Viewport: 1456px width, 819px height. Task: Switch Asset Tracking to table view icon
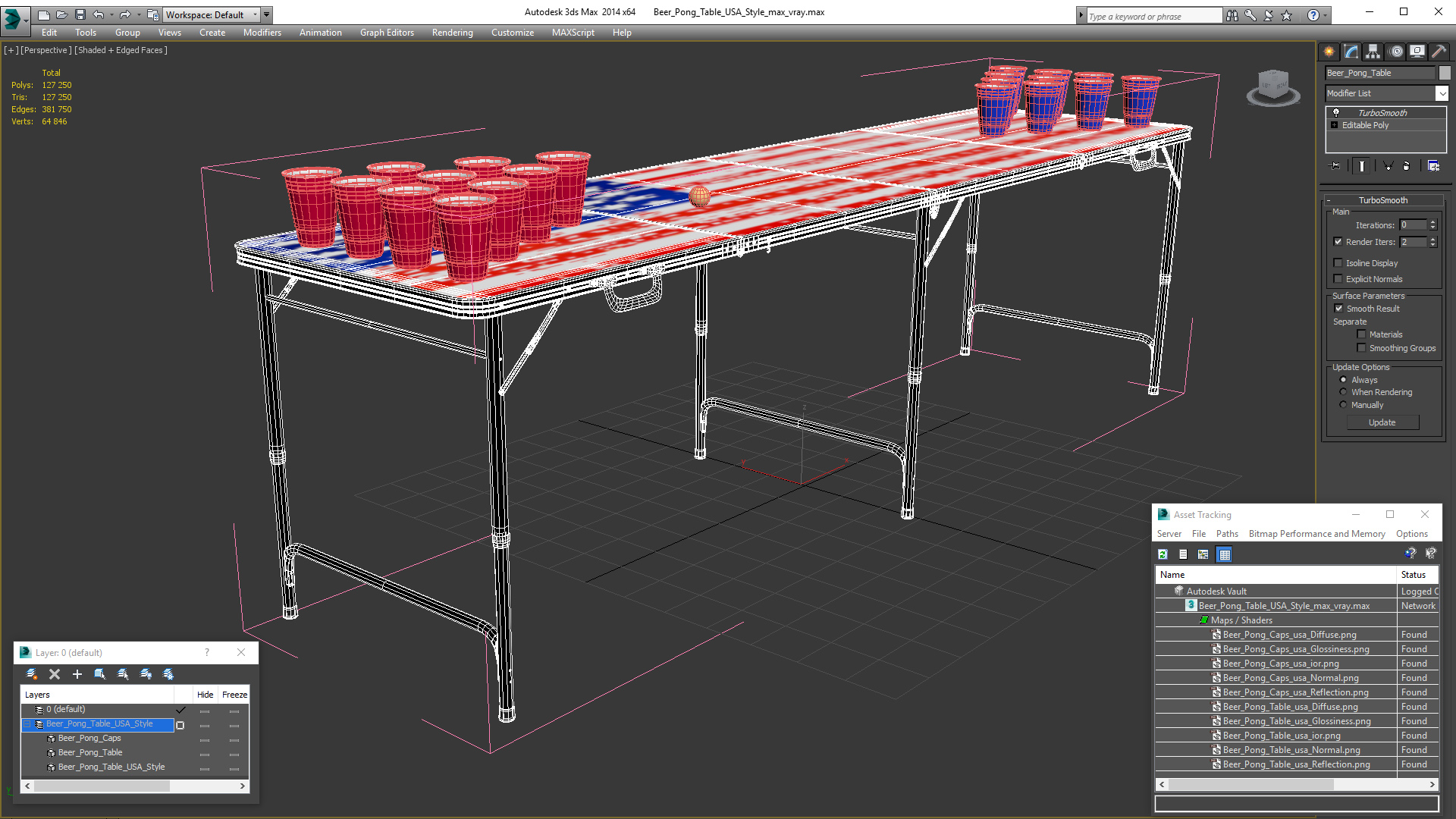pos(1224,554)
